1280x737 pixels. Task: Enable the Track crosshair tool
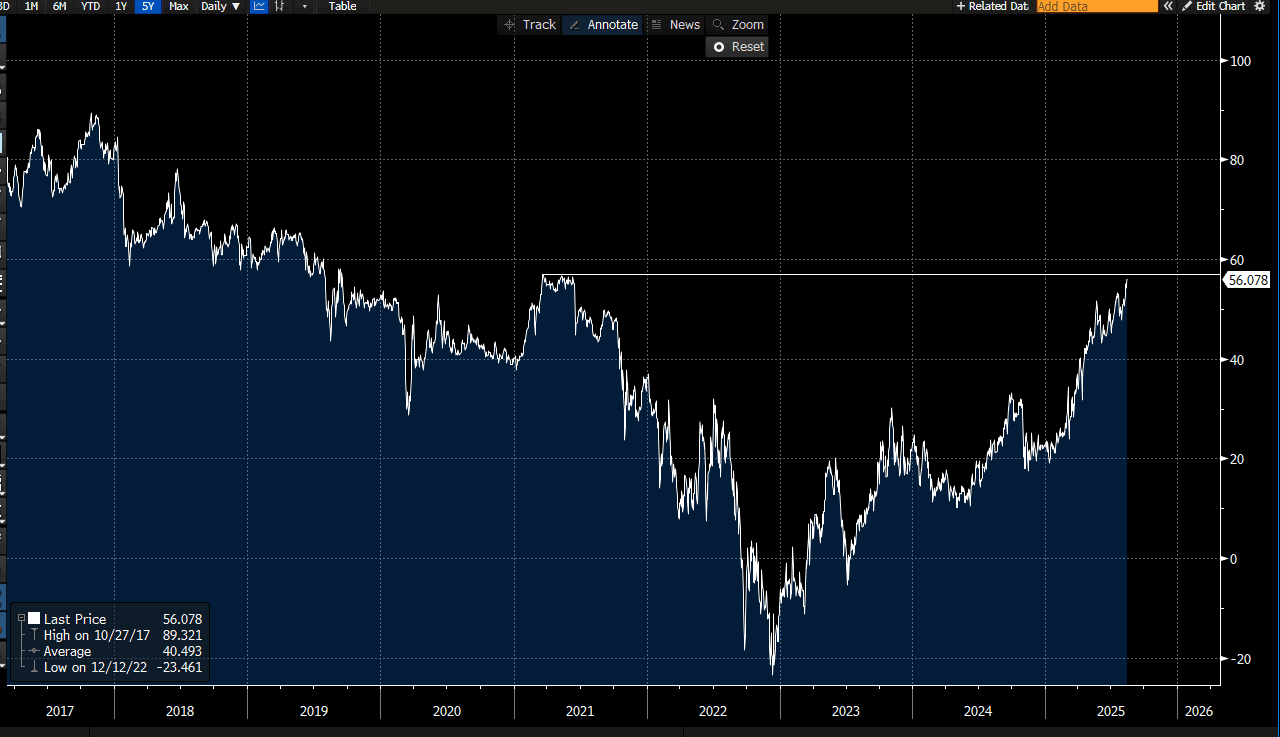pyautogui.click(x=530, y=25)
